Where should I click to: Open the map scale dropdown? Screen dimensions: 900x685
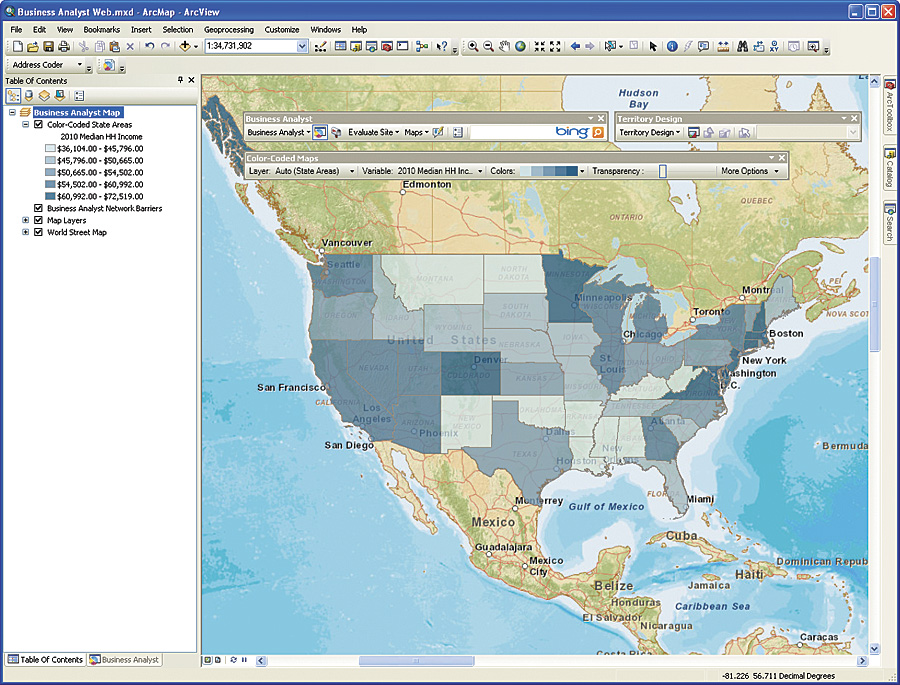[x=302, y=46]
